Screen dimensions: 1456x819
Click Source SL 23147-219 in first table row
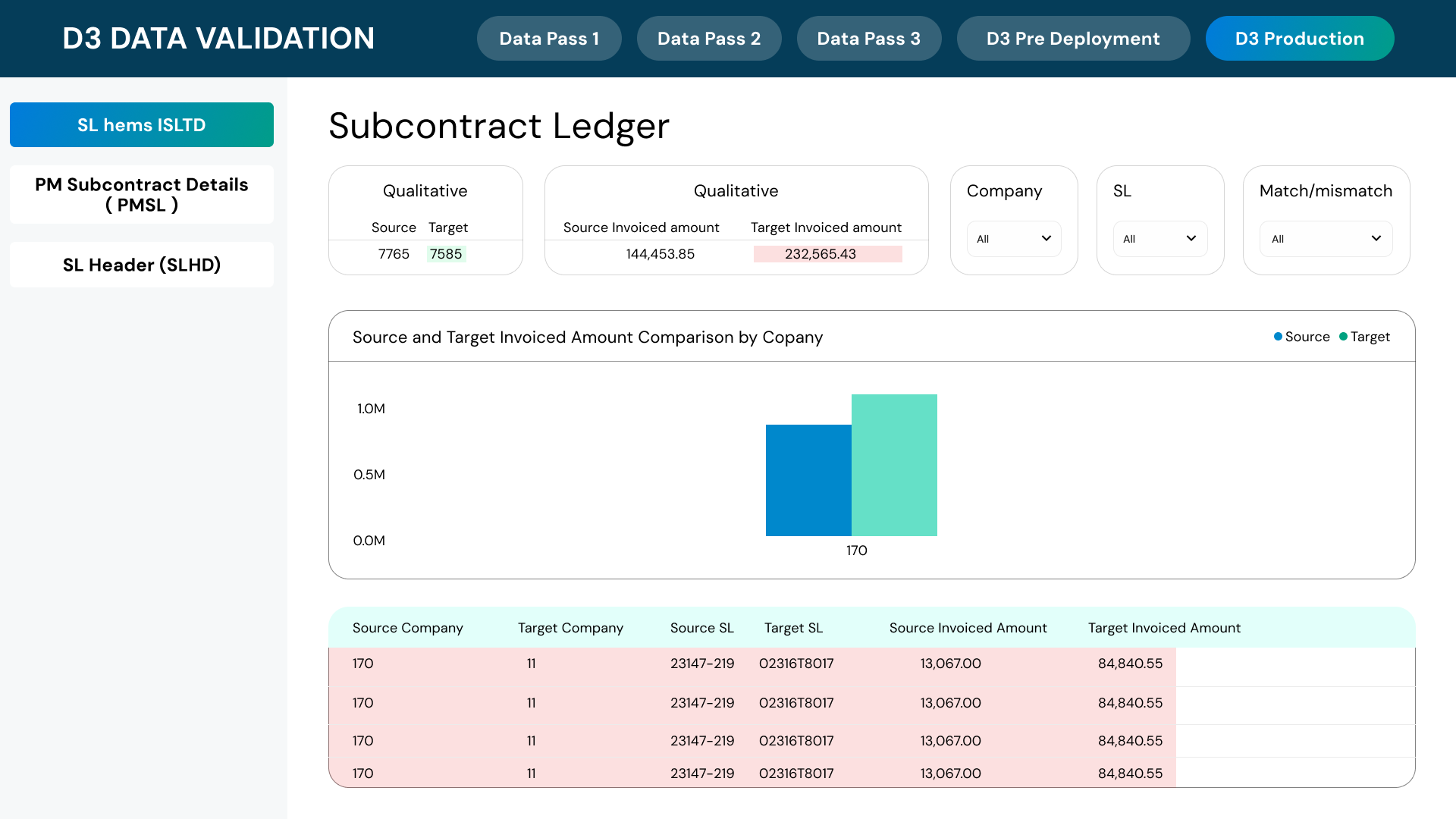tap(702, 664)
